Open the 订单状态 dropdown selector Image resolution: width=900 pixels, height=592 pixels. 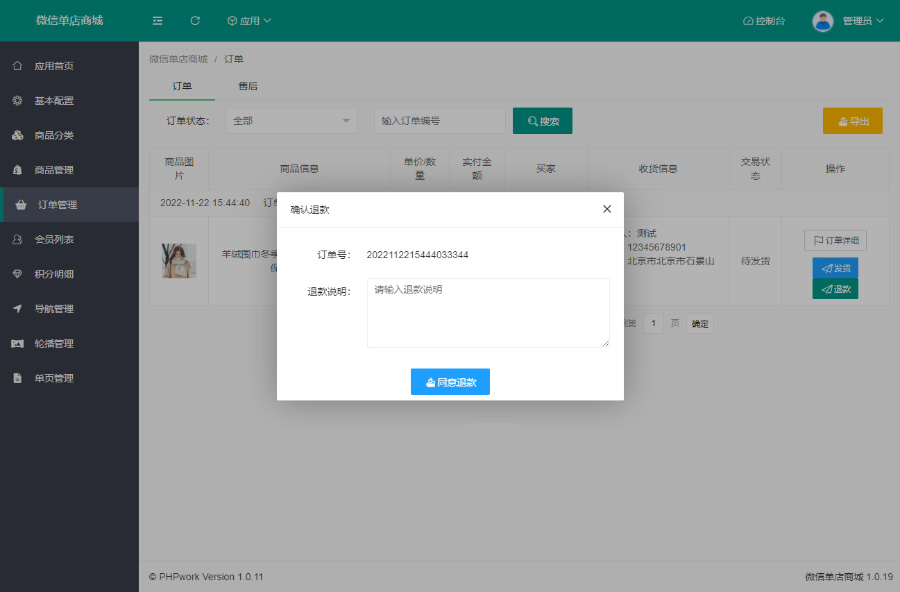tap(291, 121)
